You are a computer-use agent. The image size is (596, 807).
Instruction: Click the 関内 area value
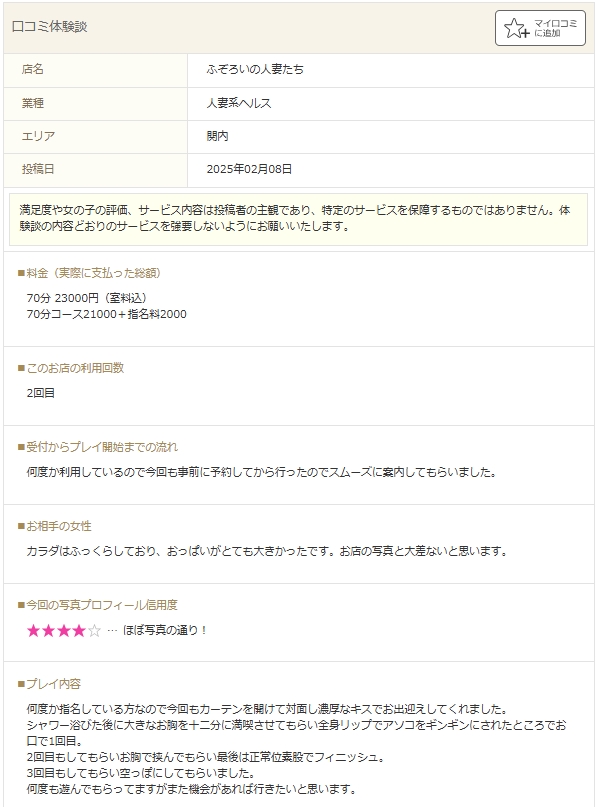[217, 136]
